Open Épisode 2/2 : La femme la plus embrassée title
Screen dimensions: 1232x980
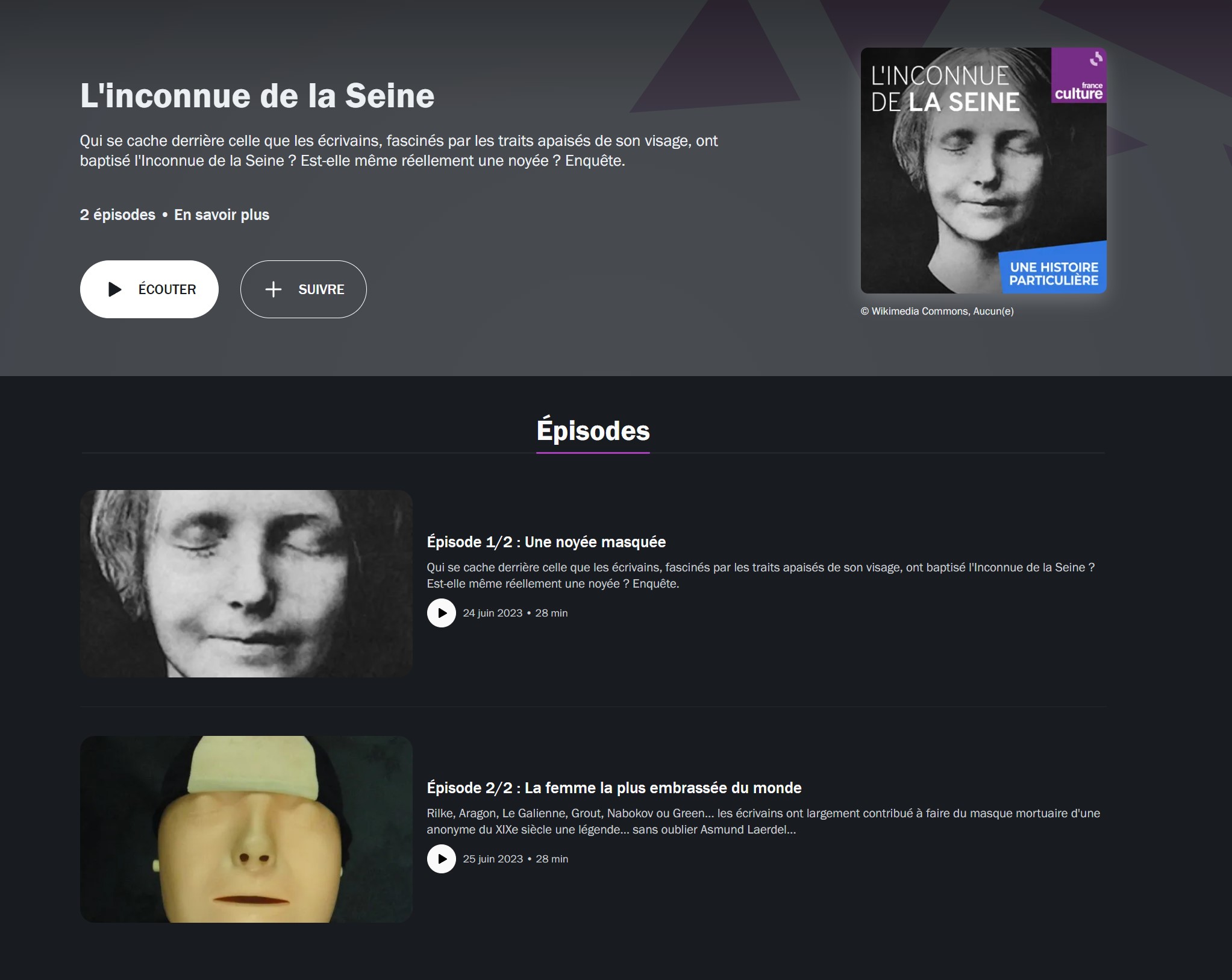(614, 788)
